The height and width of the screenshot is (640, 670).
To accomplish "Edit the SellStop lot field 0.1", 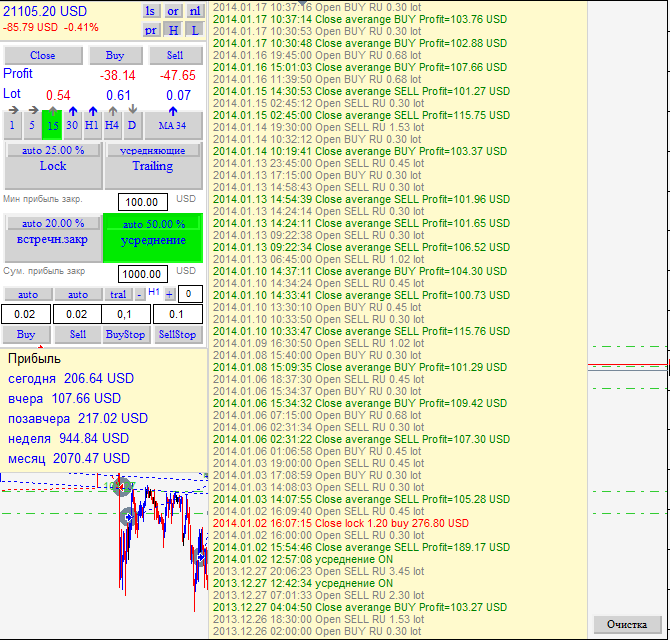I will [x=178, y=314].
